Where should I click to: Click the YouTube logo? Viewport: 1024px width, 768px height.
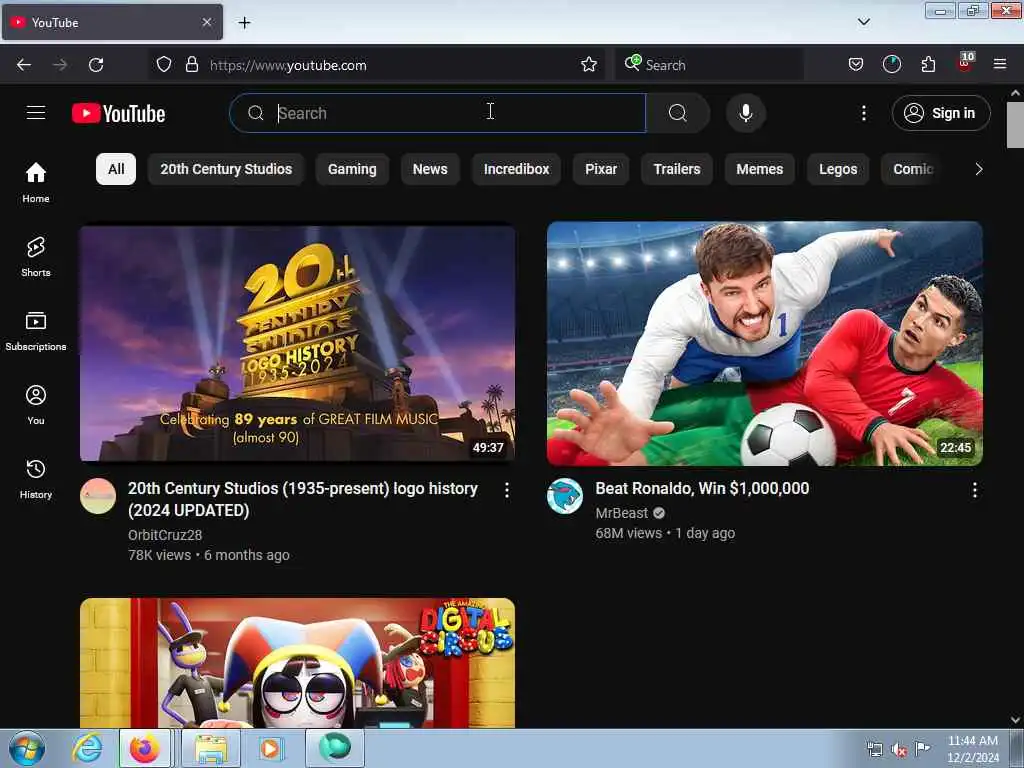[118, 114]
